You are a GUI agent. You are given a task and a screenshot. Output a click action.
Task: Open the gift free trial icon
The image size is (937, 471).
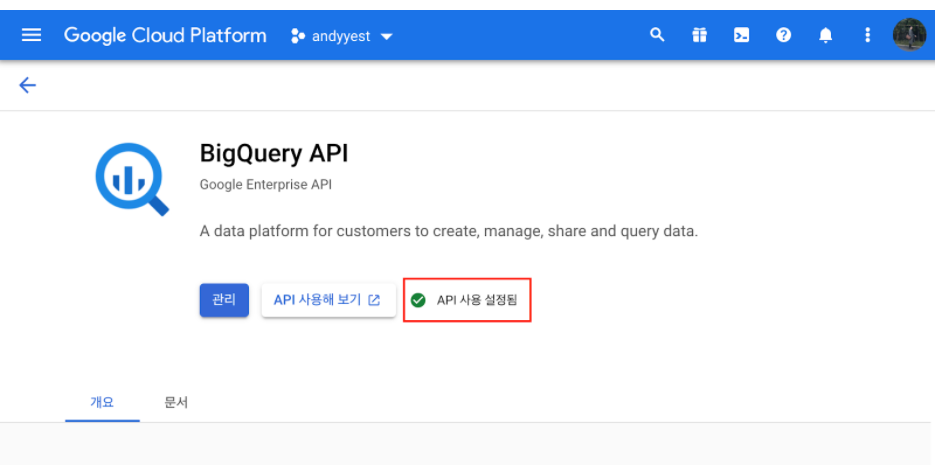coord(699,35)
